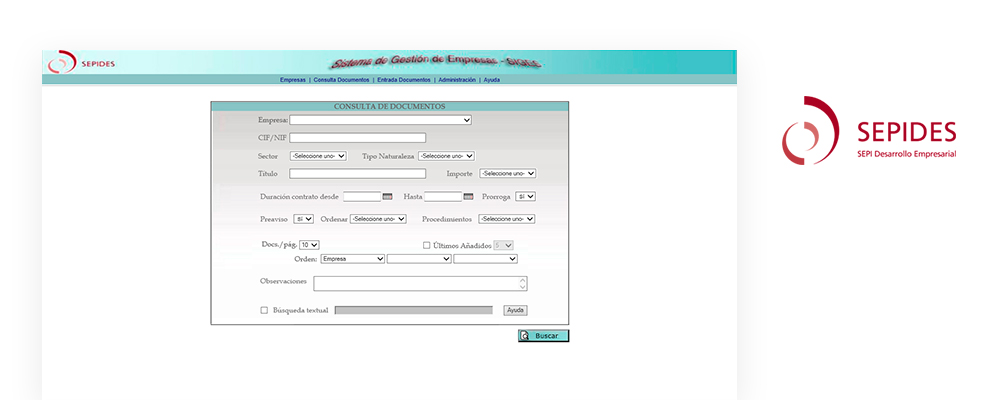
Task: Click the Título text field
Action: coord(357,174)
